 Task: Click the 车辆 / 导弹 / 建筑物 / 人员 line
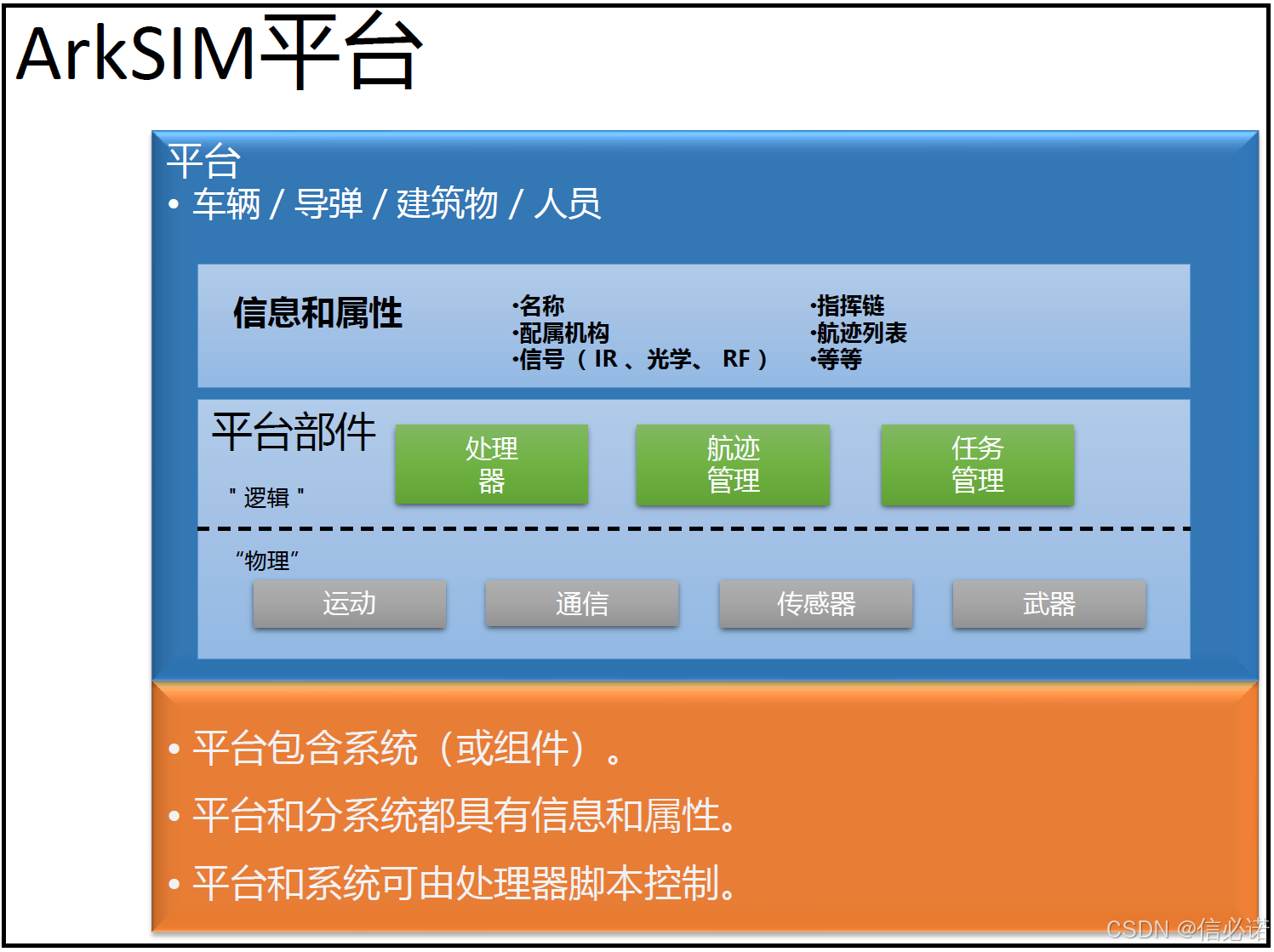[385, 204]
